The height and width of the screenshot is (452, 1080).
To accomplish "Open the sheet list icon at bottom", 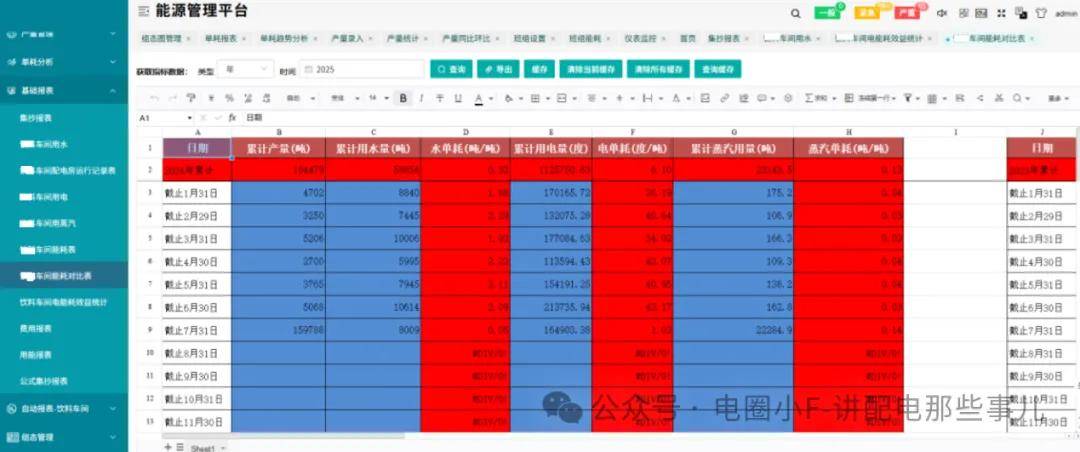I will pyautogui.click(x=180, y=447).
